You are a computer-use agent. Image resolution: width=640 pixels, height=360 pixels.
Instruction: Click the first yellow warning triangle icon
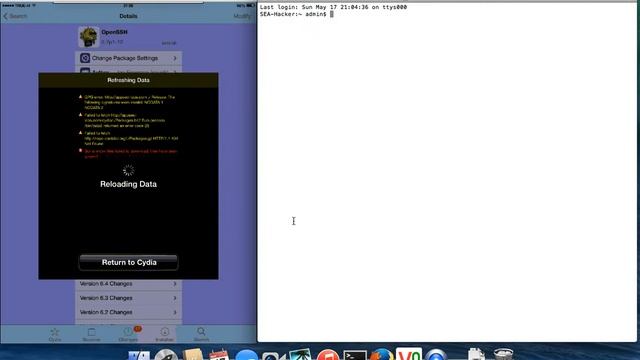pyautogui.click(x=80, y=97)
